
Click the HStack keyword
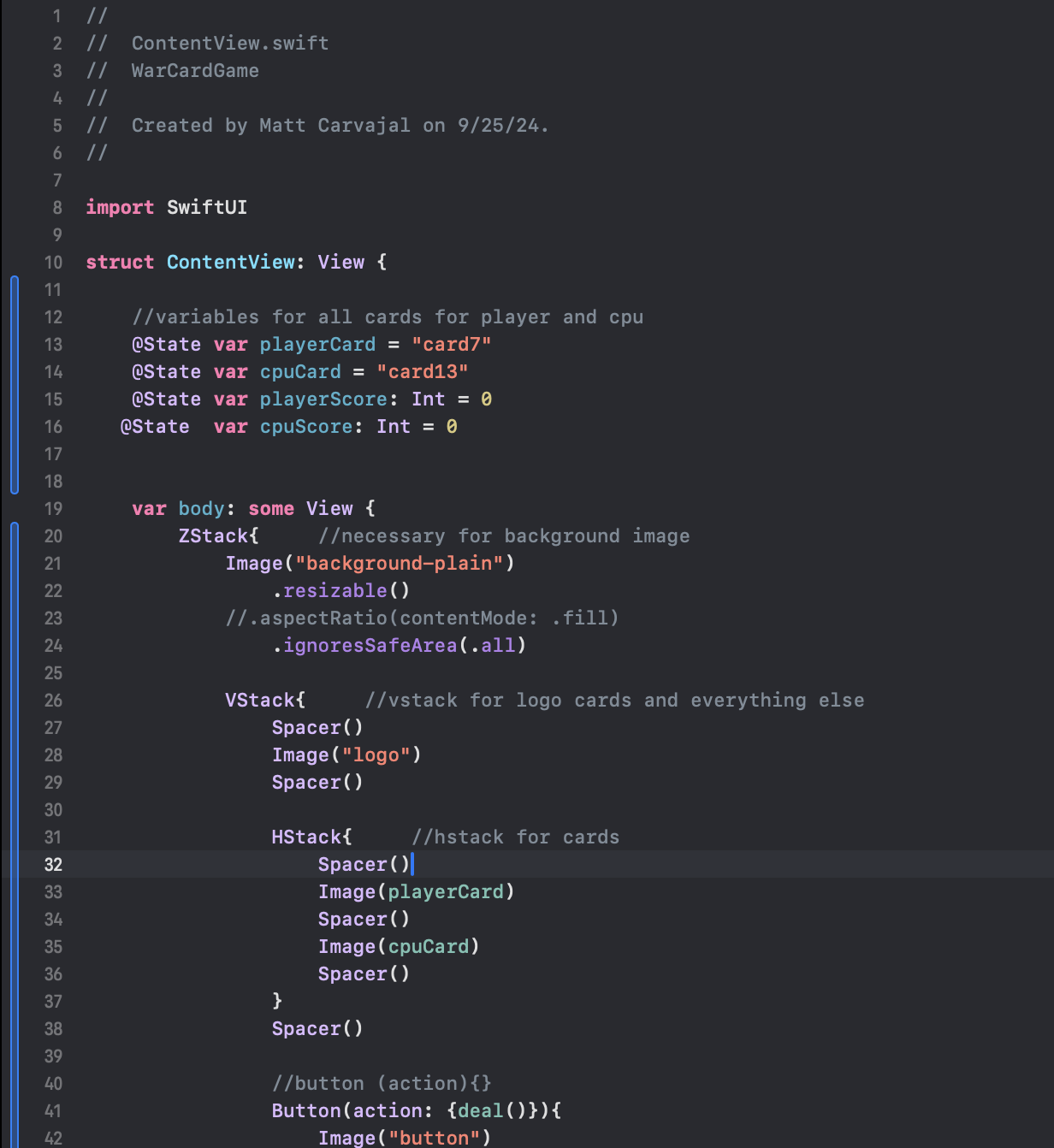tap(306, 837)
